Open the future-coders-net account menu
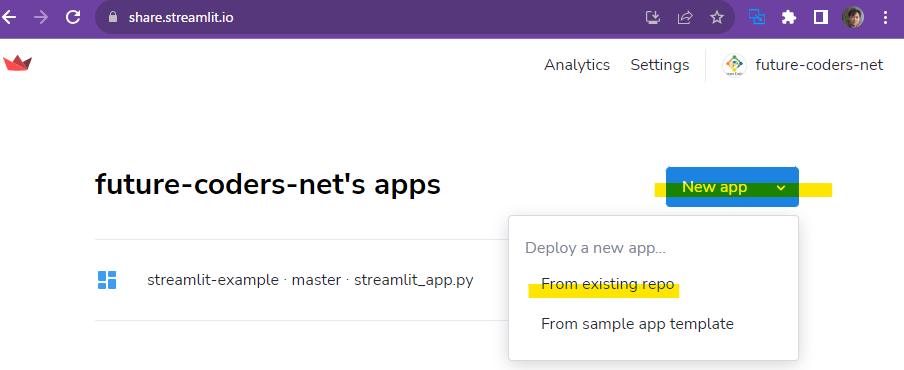The width and height of the screenshot is (904, 370). click(819, 65)
